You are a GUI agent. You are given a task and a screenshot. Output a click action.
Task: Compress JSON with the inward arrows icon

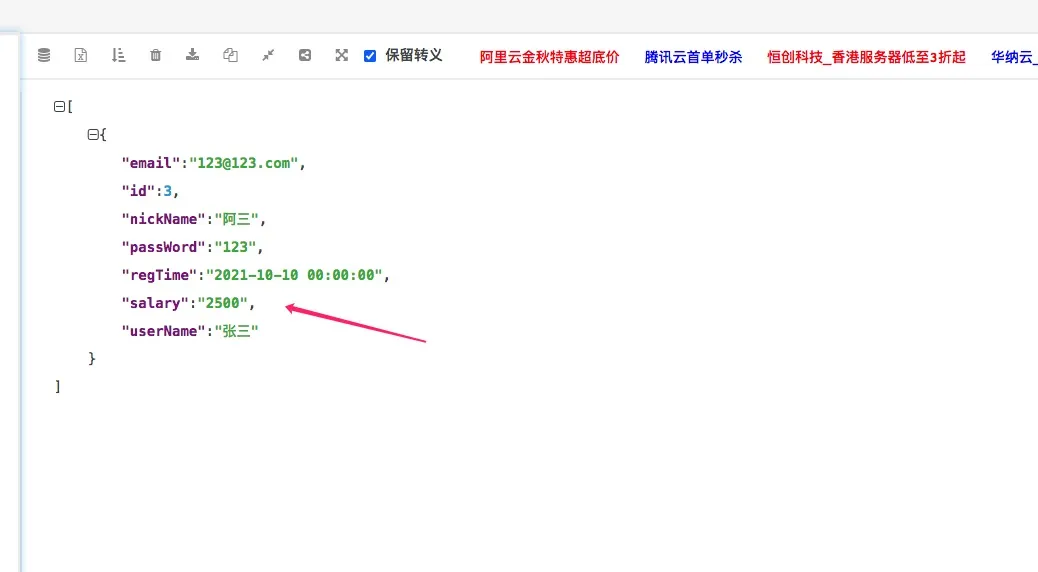(268, 55)
